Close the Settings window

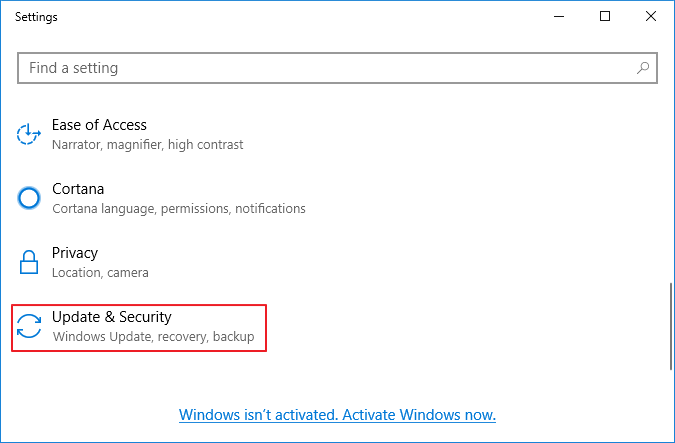650,17
